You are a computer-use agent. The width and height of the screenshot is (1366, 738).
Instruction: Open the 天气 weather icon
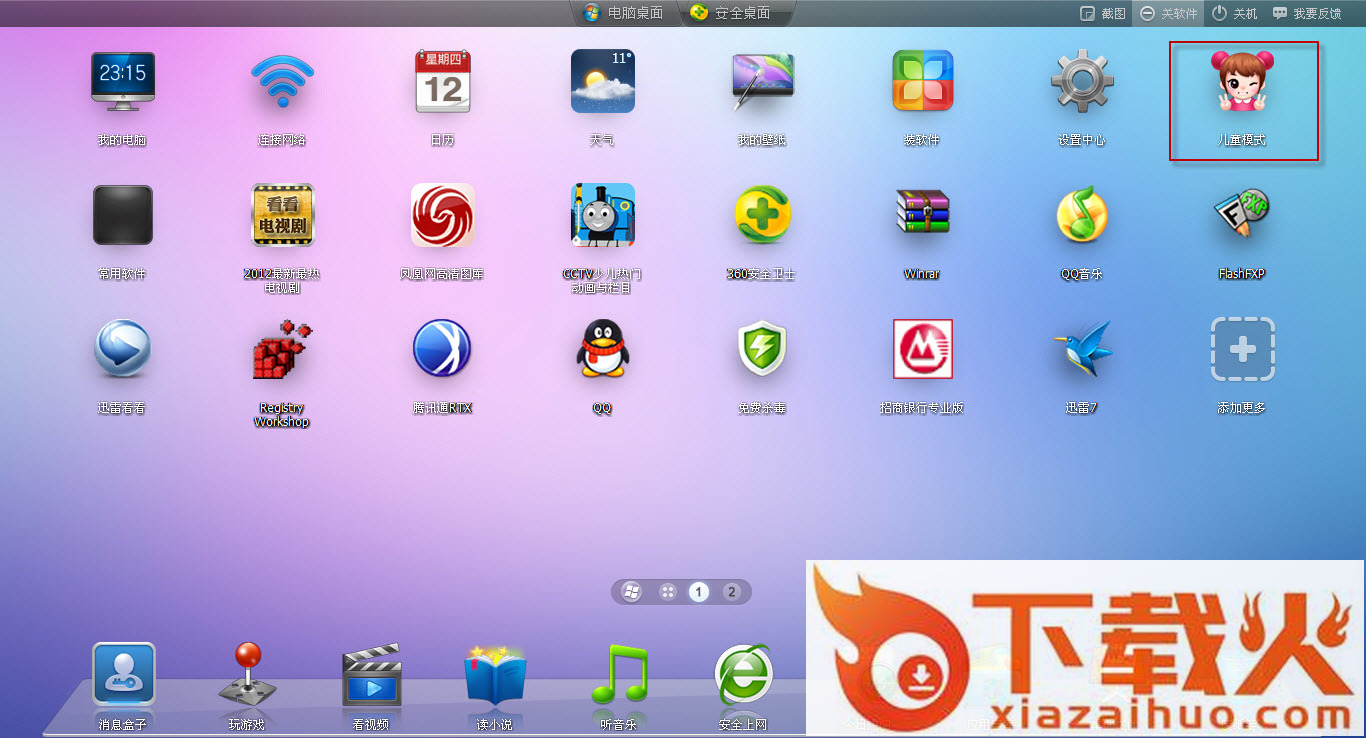click(602, 81)
